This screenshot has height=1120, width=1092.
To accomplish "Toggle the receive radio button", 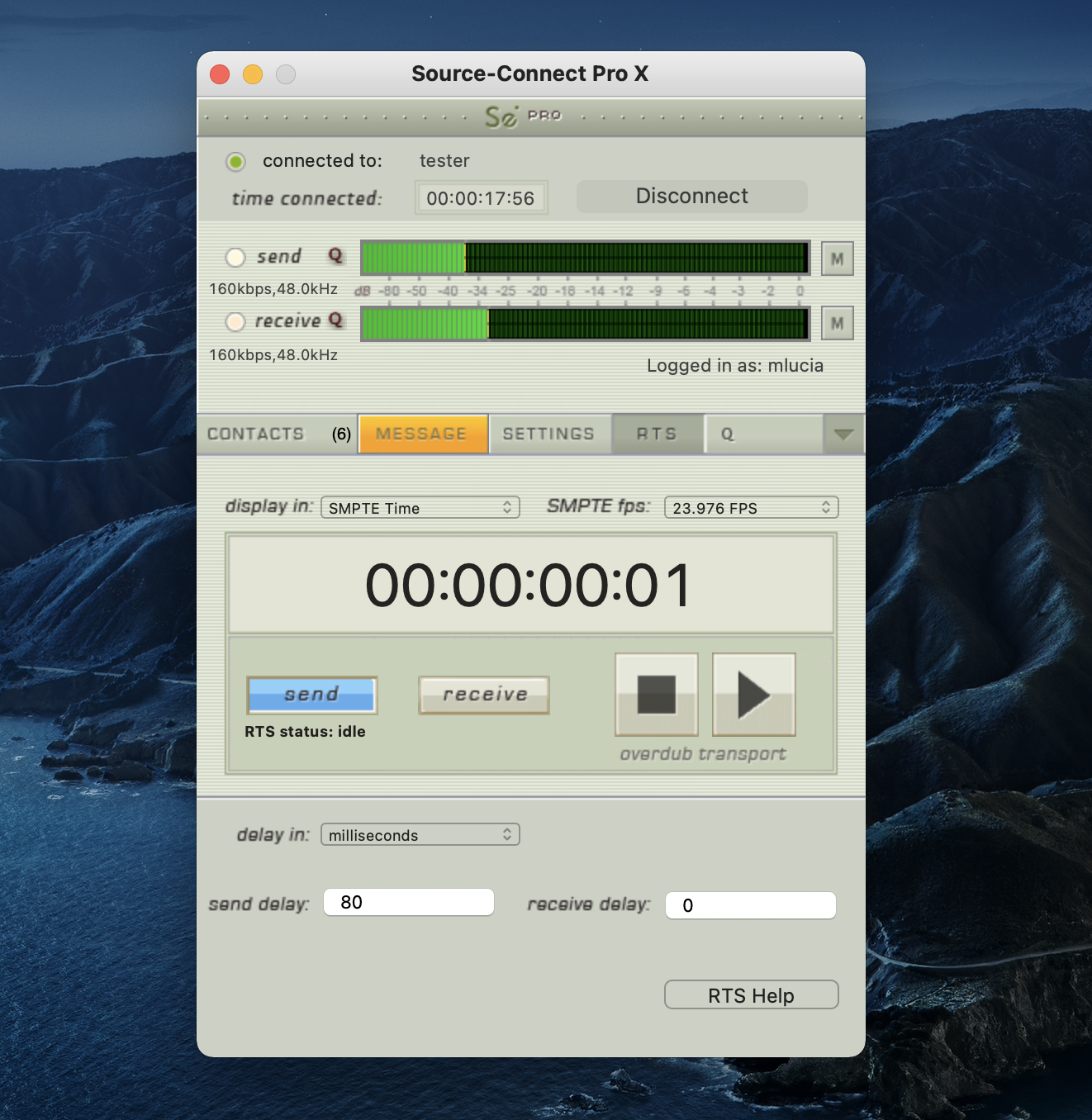I will click(x=235, y=321).
